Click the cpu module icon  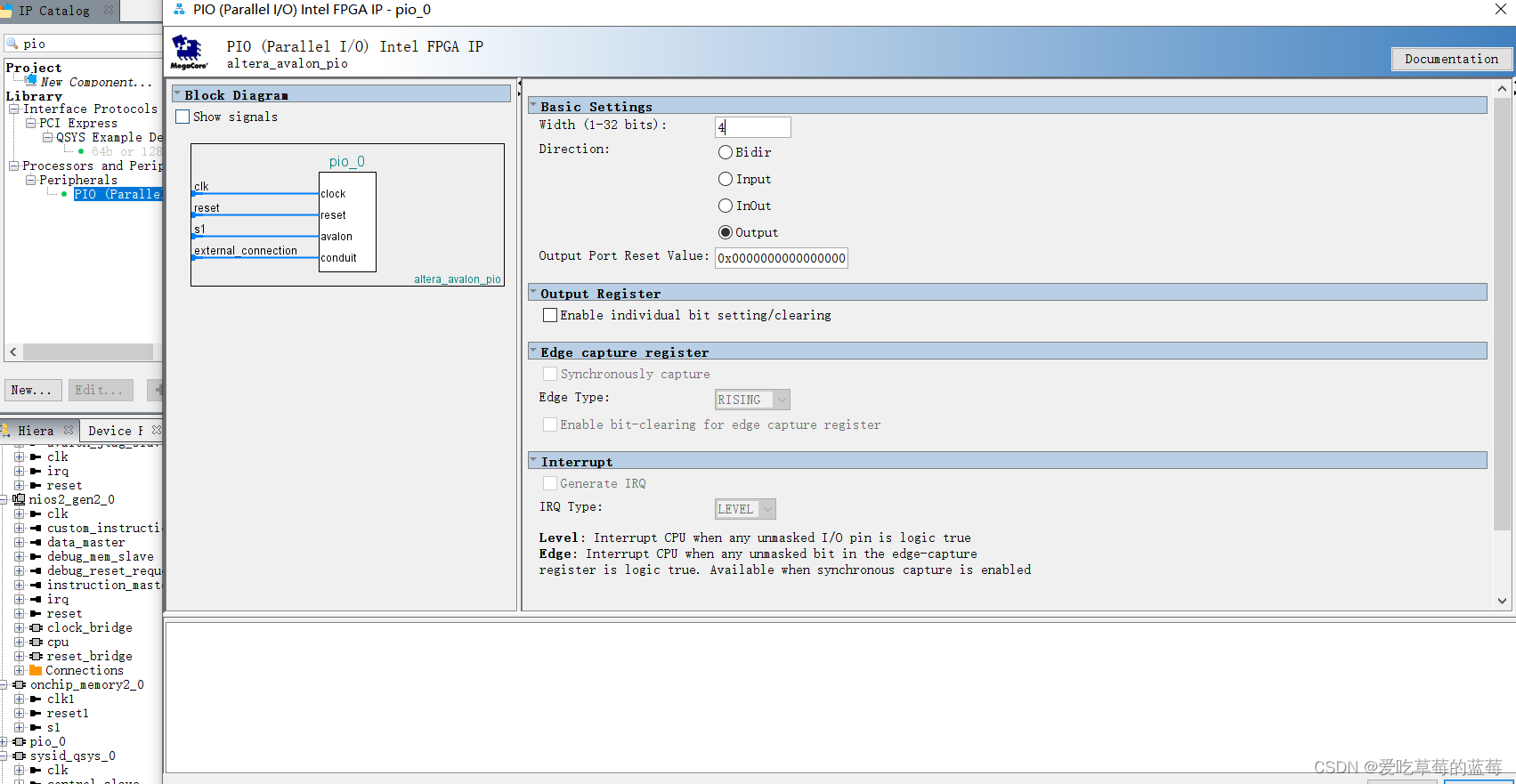click(36, 642)
